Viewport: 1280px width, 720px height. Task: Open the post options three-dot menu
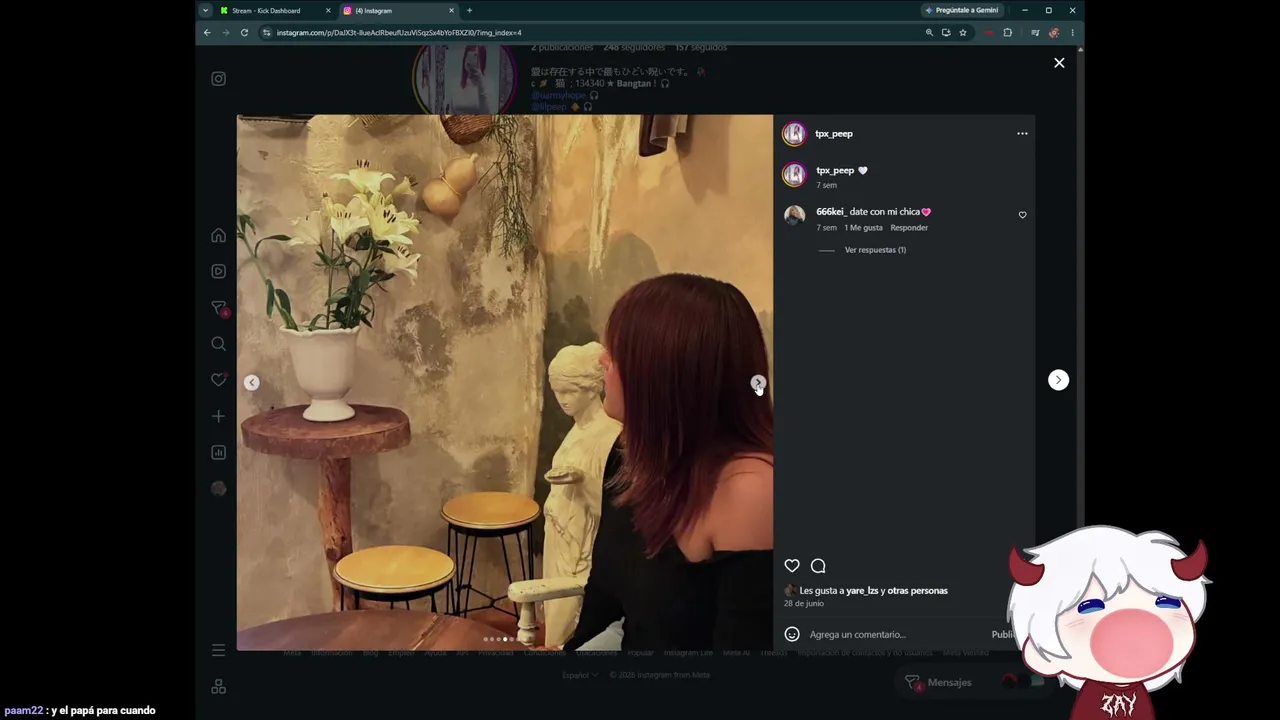tap(1022, 133)
